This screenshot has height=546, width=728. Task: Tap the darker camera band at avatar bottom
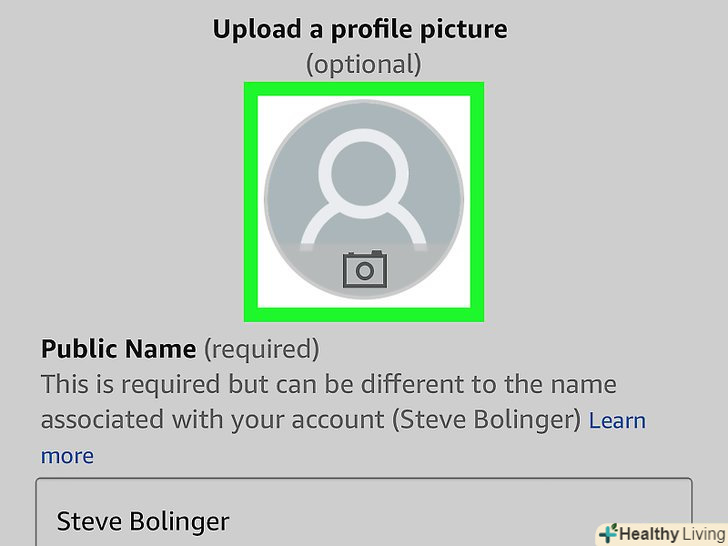(364, 269)
